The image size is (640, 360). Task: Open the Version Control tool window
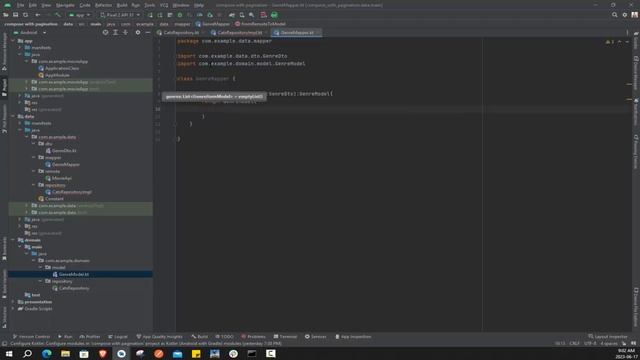point(31,336)
